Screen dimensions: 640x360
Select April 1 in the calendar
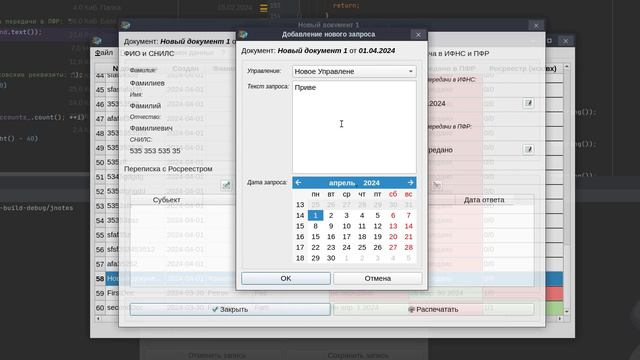(316, 216)
